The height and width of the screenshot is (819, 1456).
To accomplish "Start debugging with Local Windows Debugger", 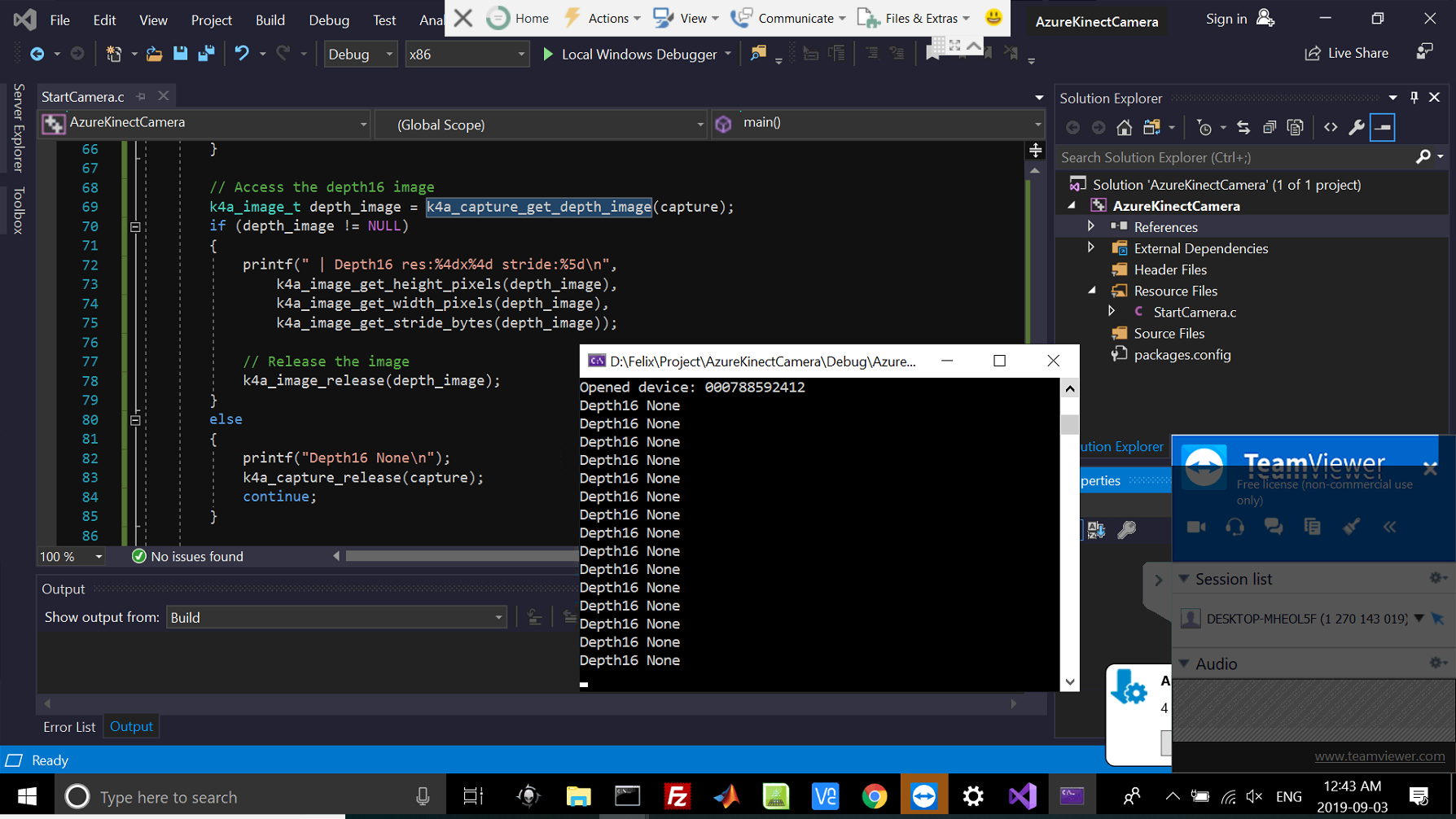I will 637,54.
